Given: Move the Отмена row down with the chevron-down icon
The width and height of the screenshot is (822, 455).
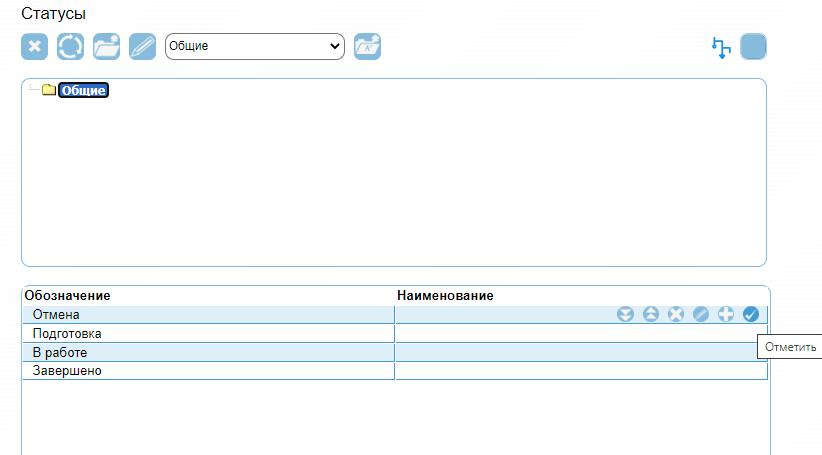Looking at the screenshot, I should (625, 315).
